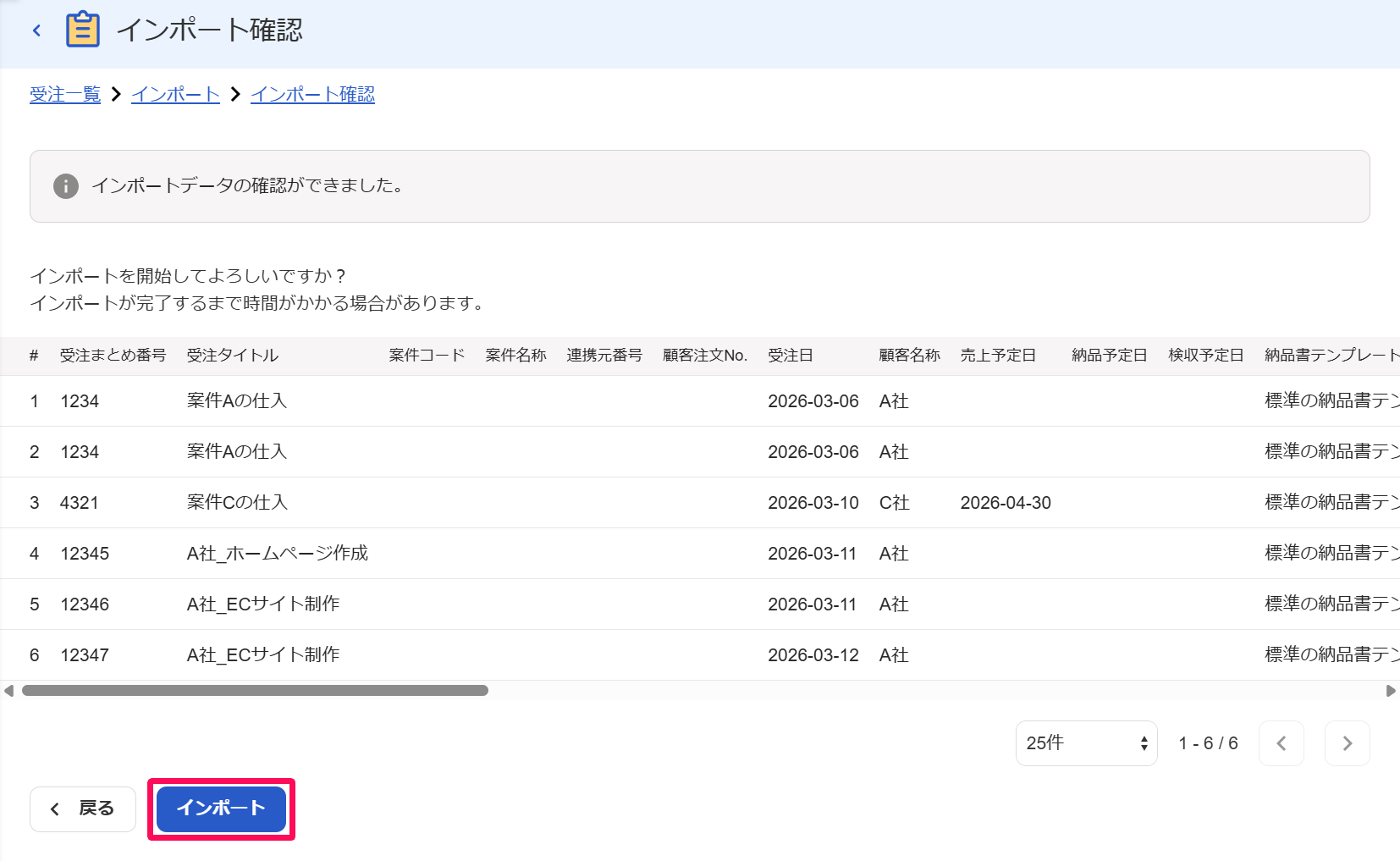This screenshot has width=1400, height=861.
Task: Click the blue インポート button
Action: pos(221,809)
